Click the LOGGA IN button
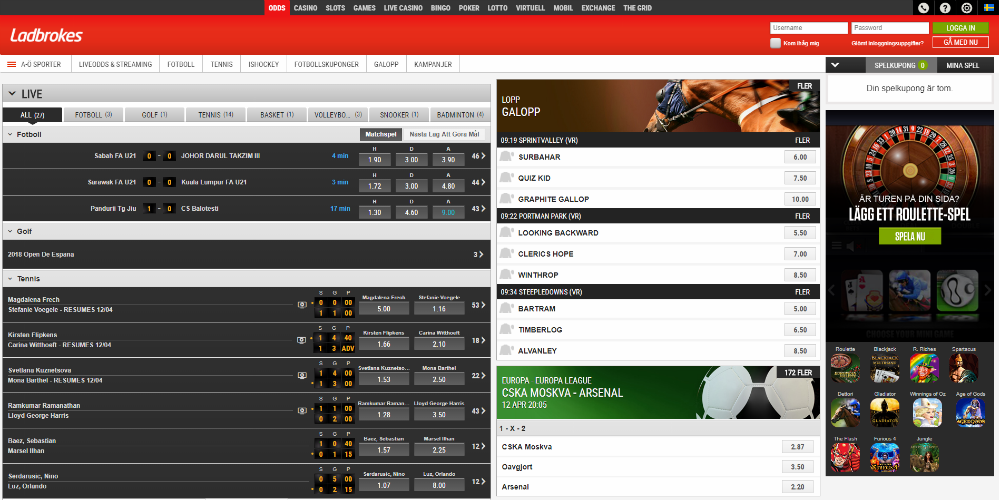999x500 pixels. (x=961, y=28)
